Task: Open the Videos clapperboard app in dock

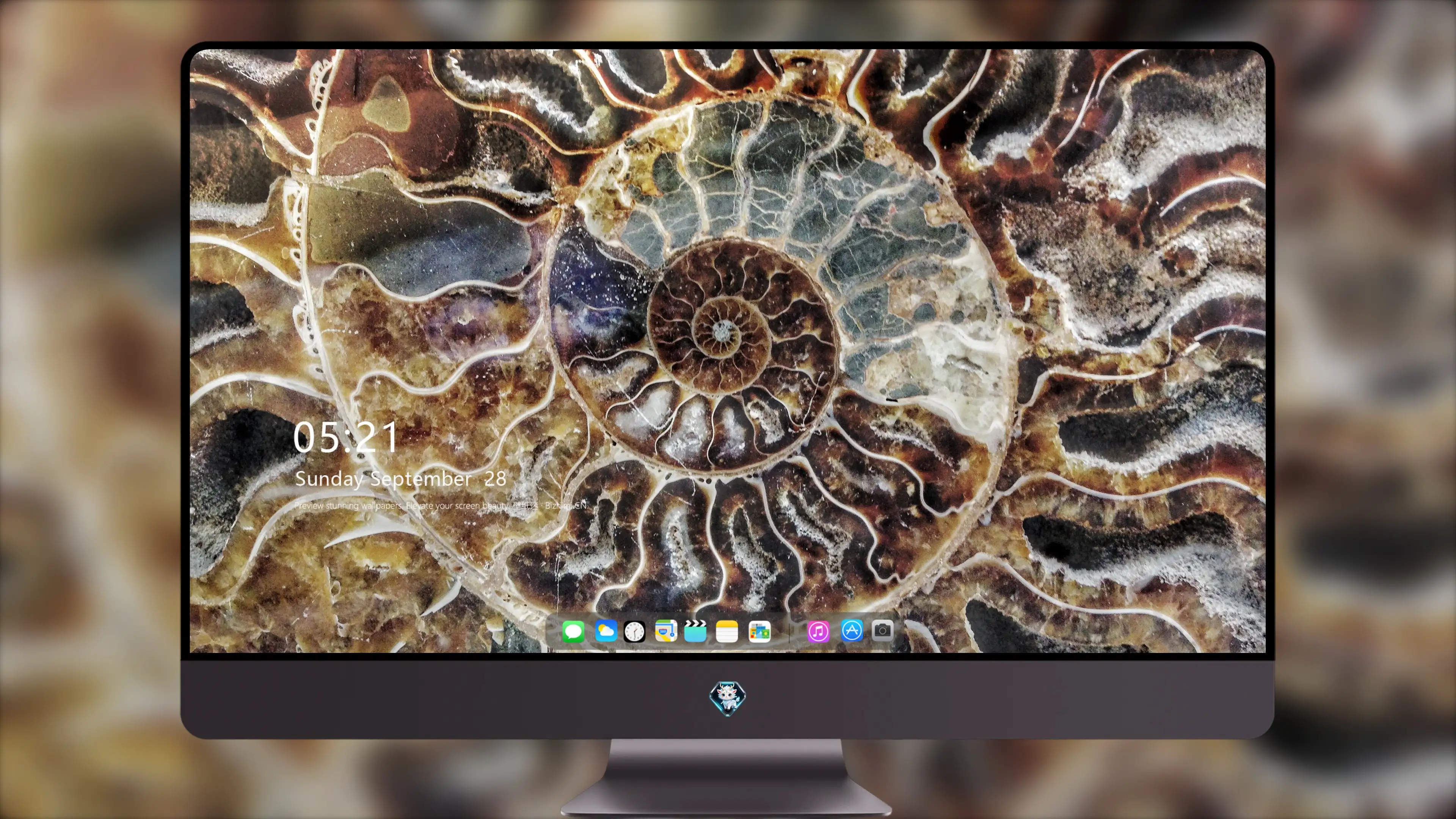Action: [695, 631]
